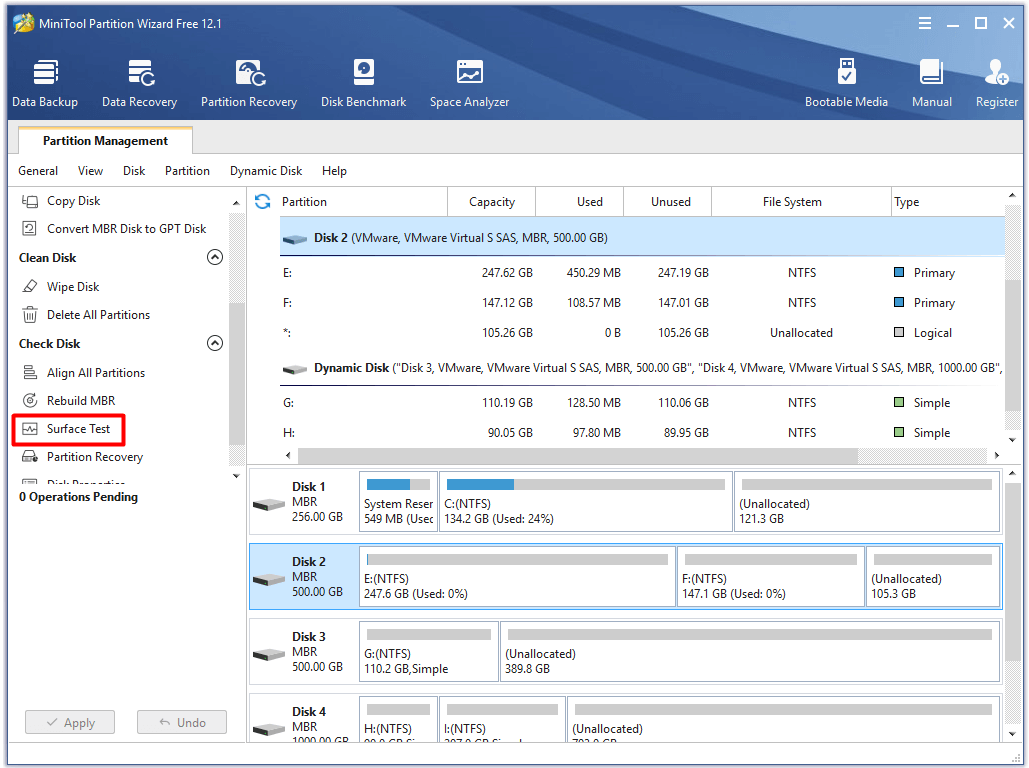Start the Surface Test
The image size is (1029, 768).
pyautogui.click(x=68, y=429)
